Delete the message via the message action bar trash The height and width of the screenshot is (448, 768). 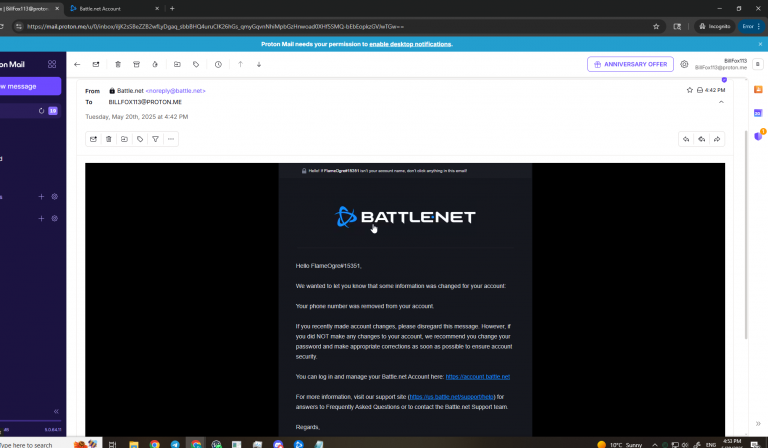pyautogui.click(x=109, y=139)
